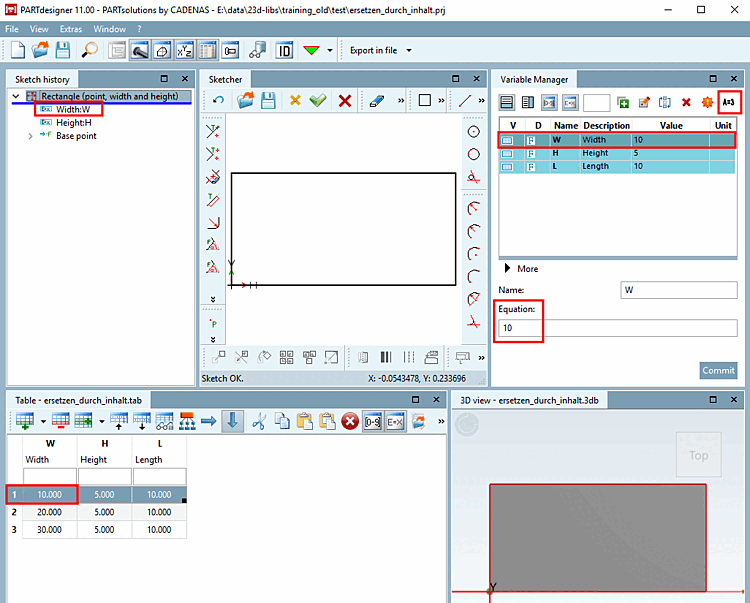Screen dimensions: 750x603
Task: Click the orange gear icon in Variable Manager
Action: [707, 102]
